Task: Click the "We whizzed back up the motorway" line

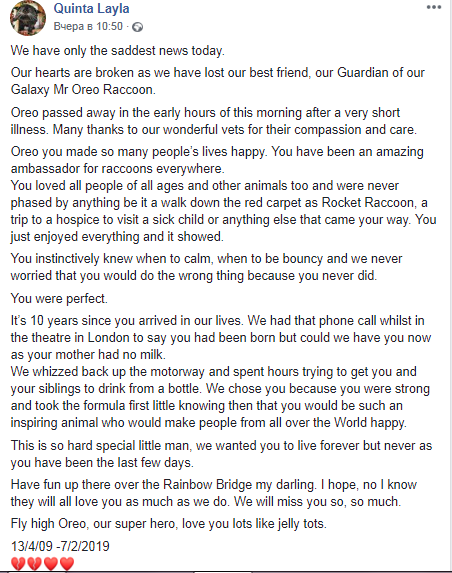Action: pyautogui.click(x=213, y=372)
